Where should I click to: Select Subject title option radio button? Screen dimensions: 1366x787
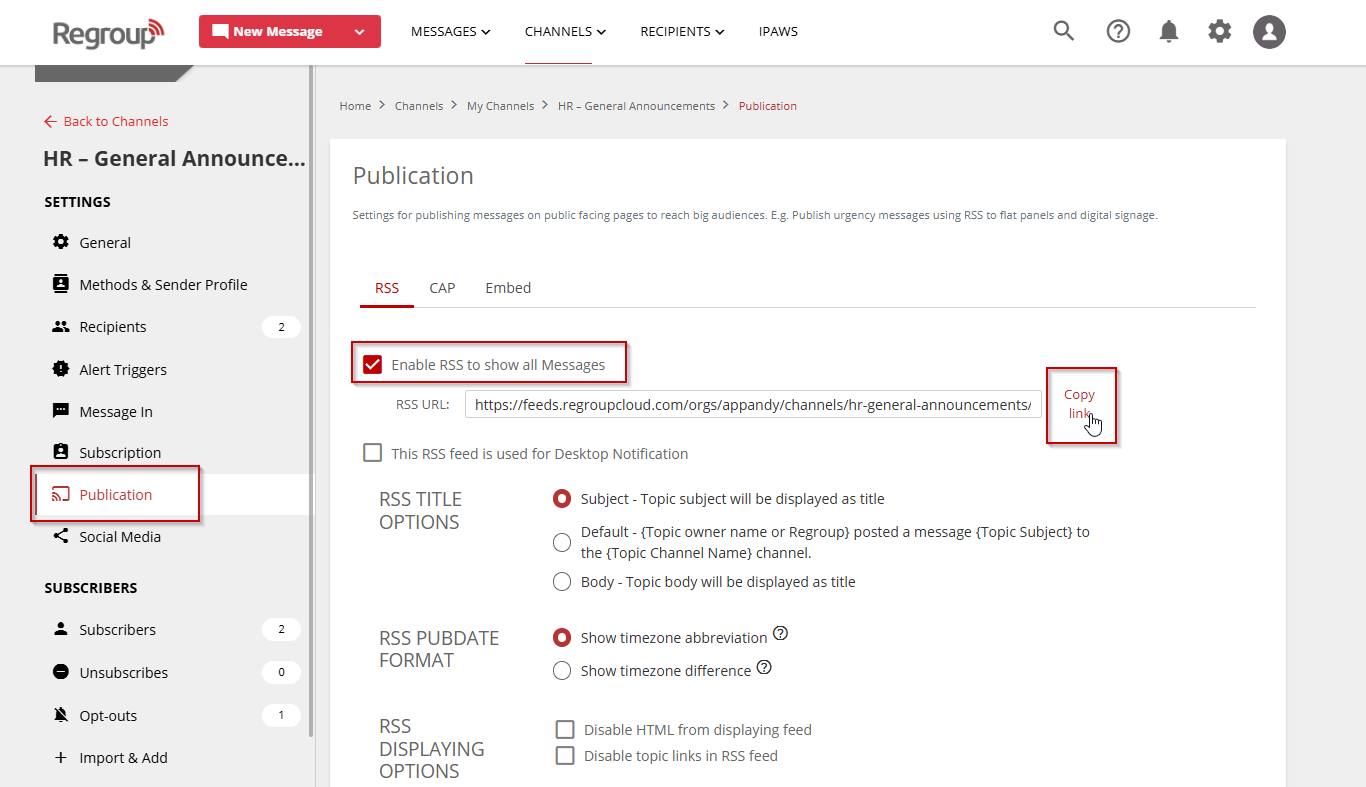563,498
